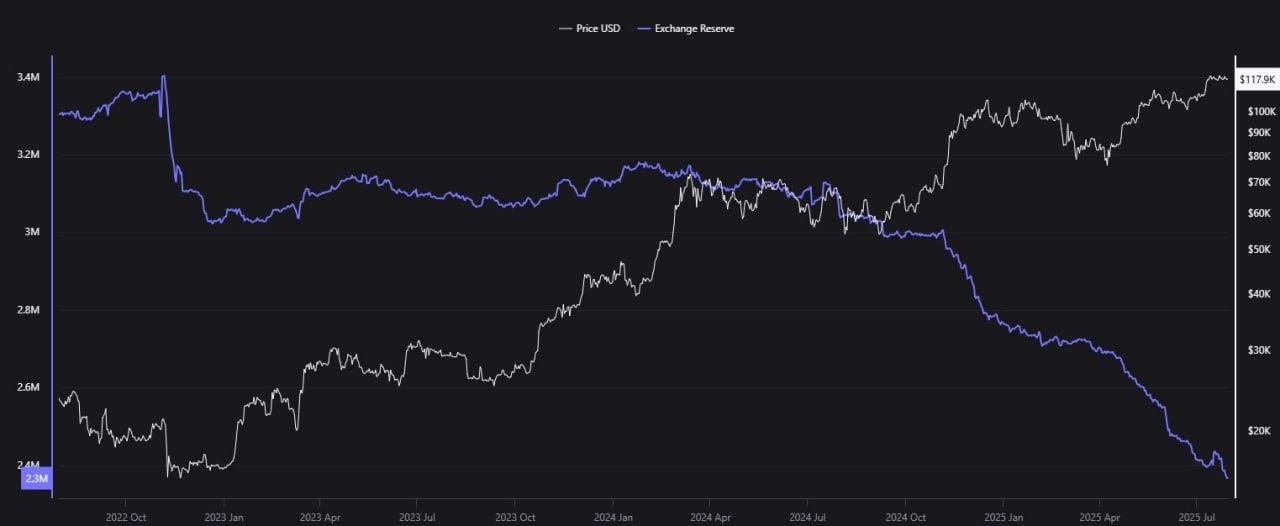Select the $117.9K current price badge

point(1256,79)
